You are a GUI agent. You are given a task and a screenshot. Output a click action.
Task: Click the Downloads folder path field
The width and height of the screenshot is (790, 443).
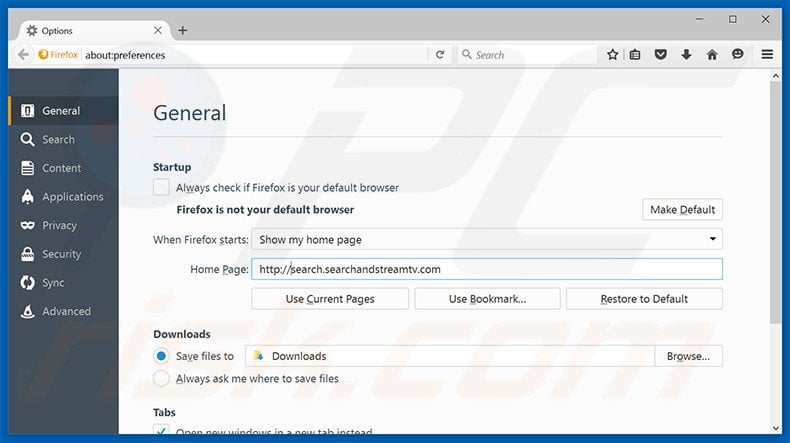click(450, 356)
